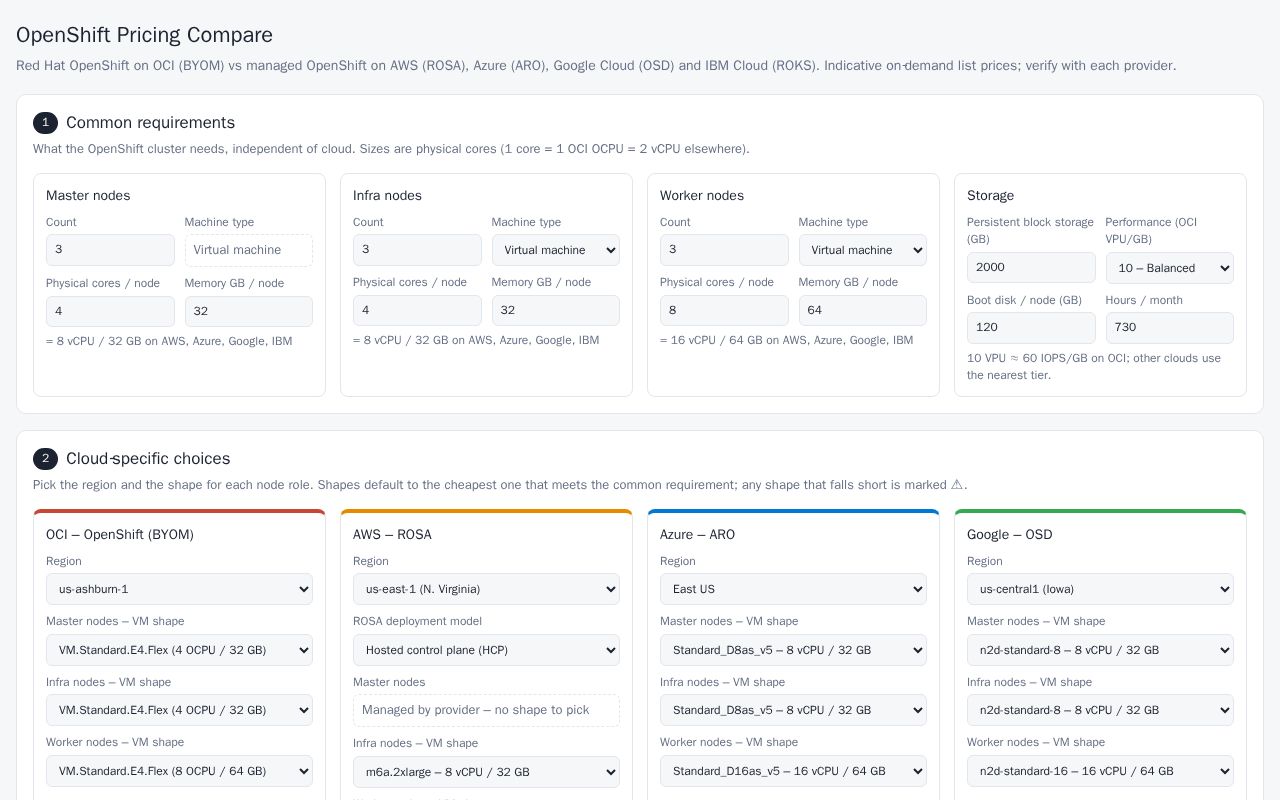Click the Master nodes read-only Machine type box
This screenshot has width=1280, height=800.
[249, 250]
